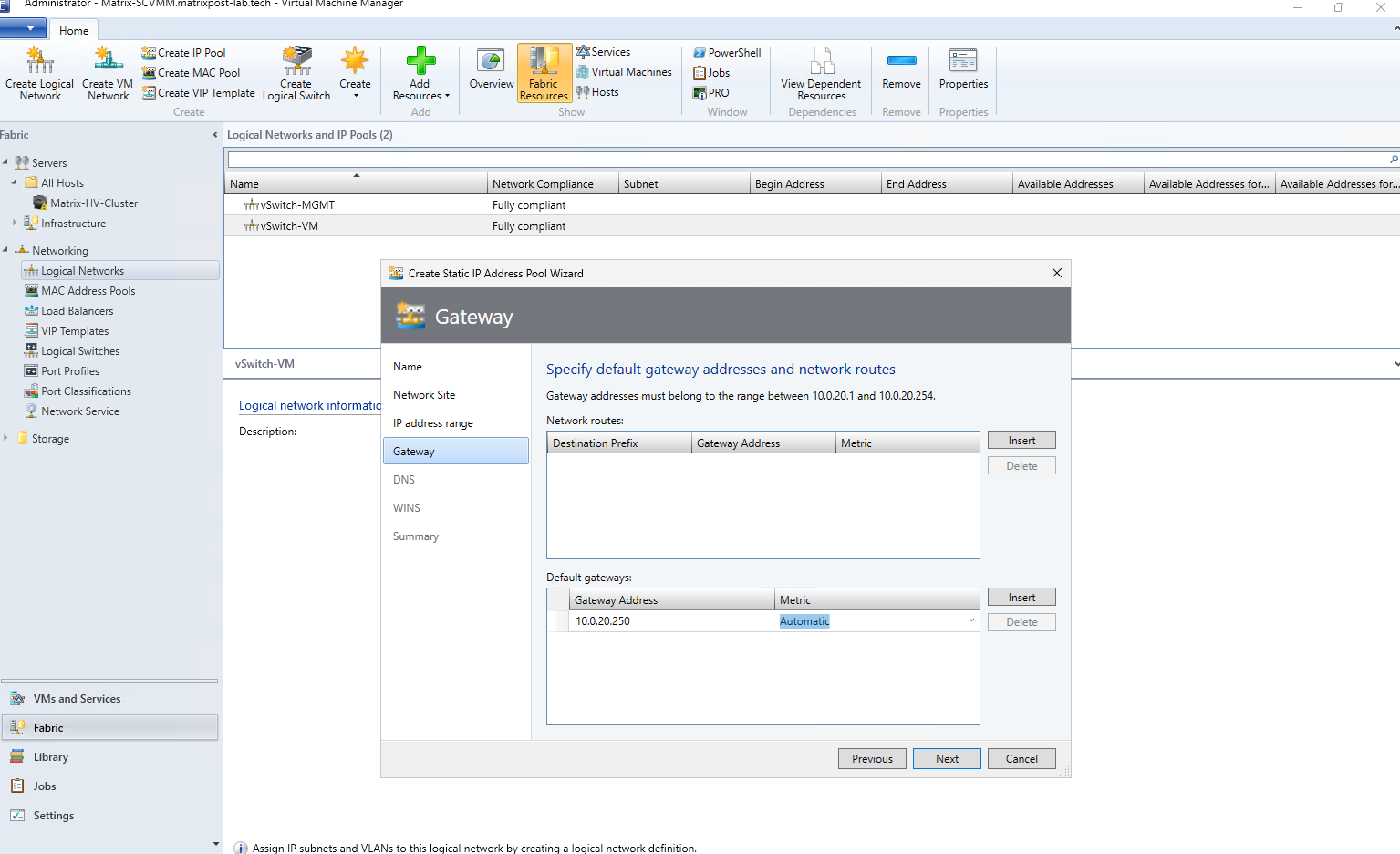Open the VMs and Services workspace
Screen dimensions: 1400x854
[x=109, y=699]
